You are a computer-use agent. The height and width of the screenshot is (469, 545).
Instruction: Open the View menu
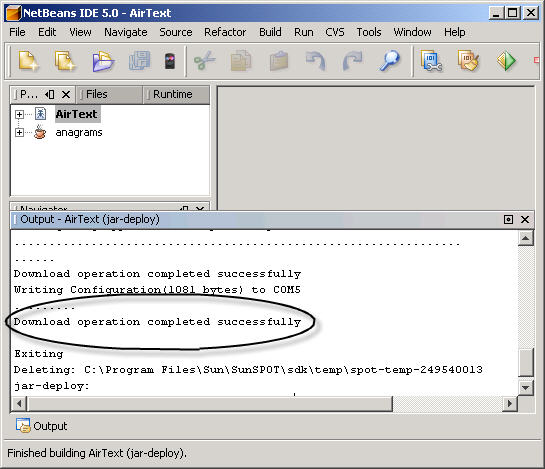80,32
